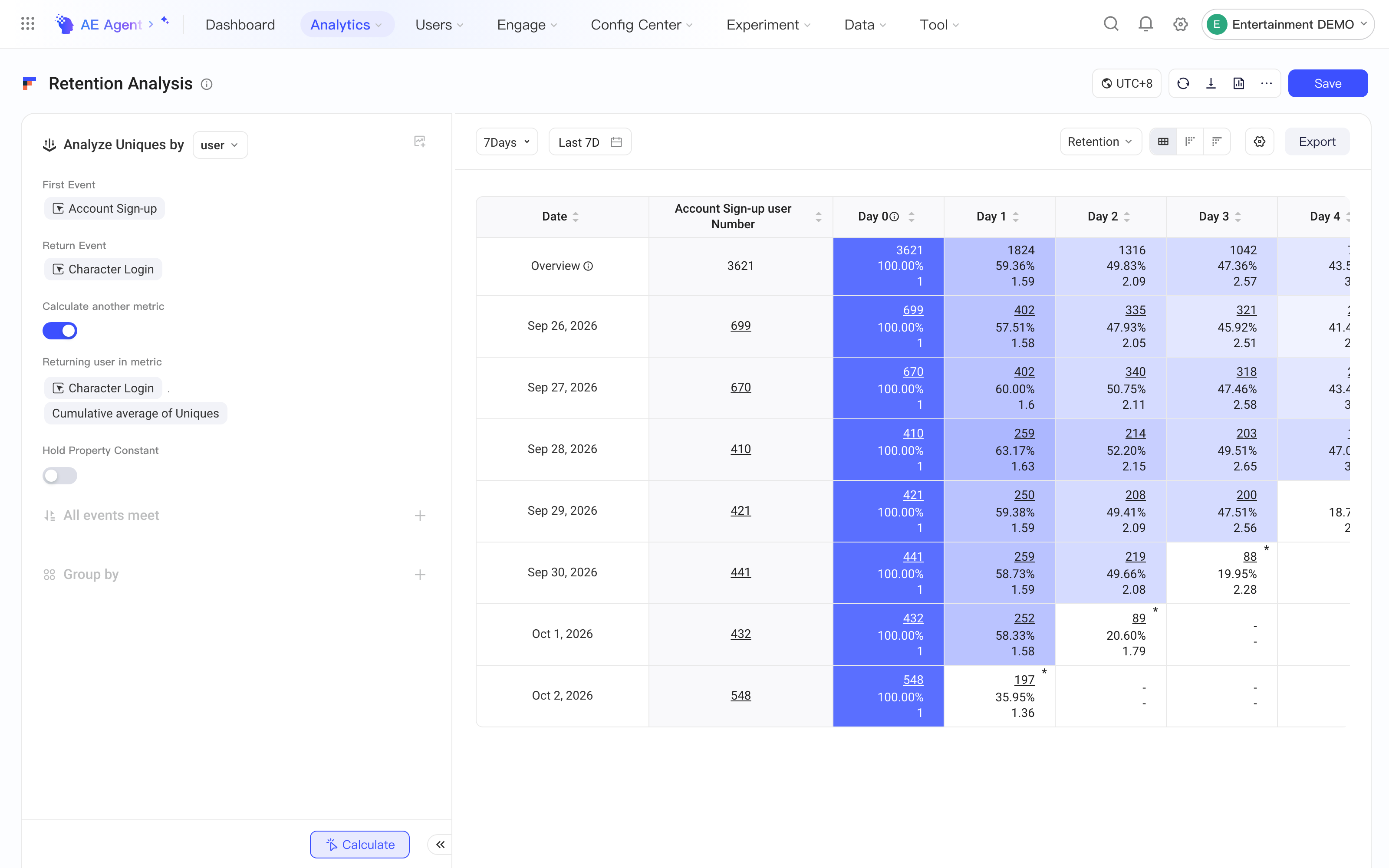Open the Experiment menu

(769, 25)
